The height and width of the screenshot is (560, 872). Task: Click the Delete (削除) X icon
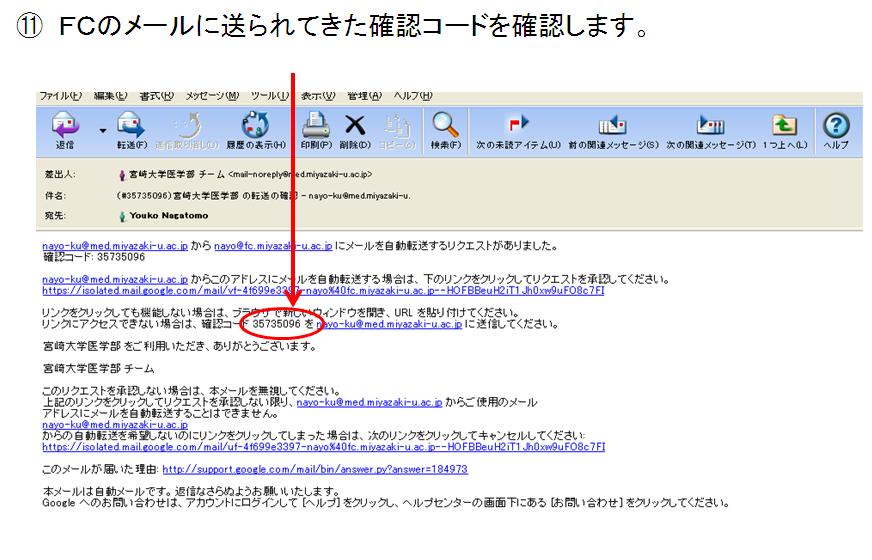355,126
